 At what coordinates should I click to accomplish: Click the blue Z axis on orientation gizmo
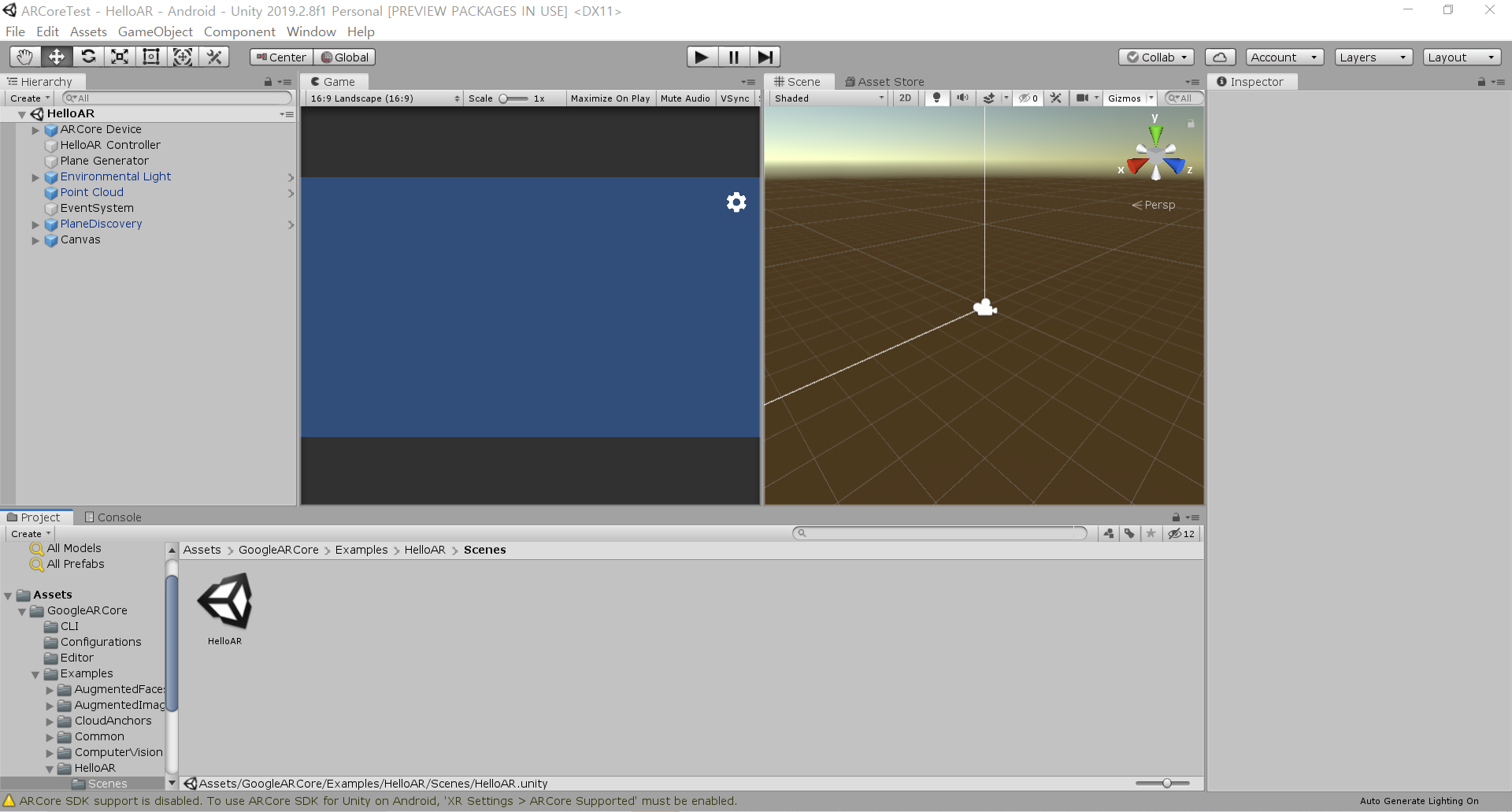click(x=1176, y=166)
